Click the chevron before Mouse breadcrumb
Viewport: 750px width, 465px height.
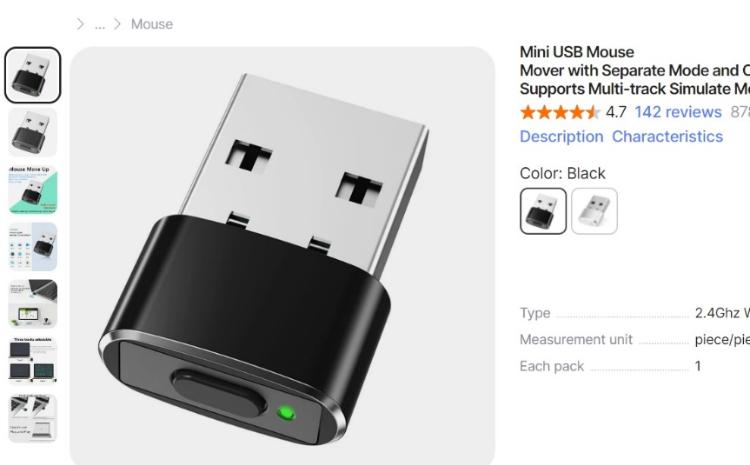point(117,24)
